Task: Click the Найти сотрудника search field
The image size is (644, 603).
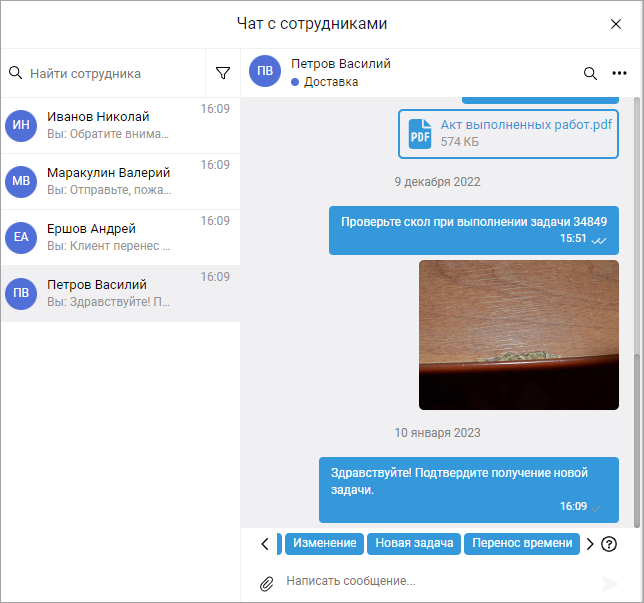Action: (x=115, y=73)
